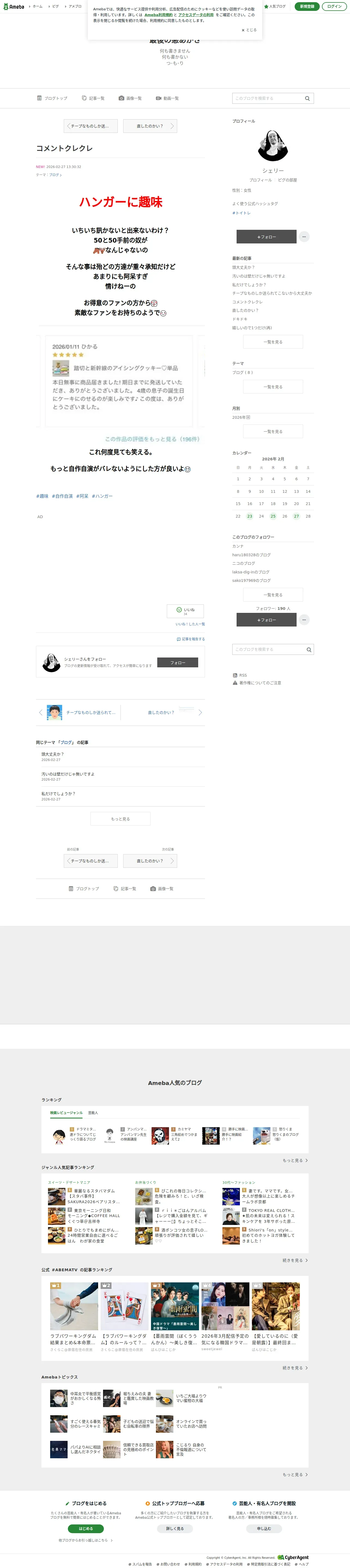Open the ブログ ( 8 ) theme link

[x=243, y=372]
